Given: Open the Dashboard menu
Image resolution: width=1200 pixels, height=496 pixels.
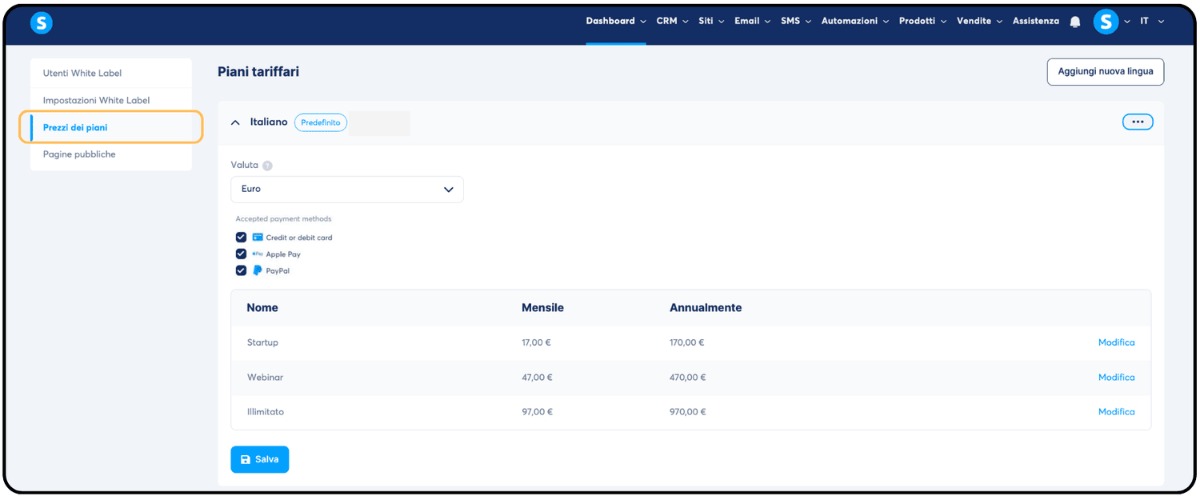Looking at the screenshot, I should point(616,21).
